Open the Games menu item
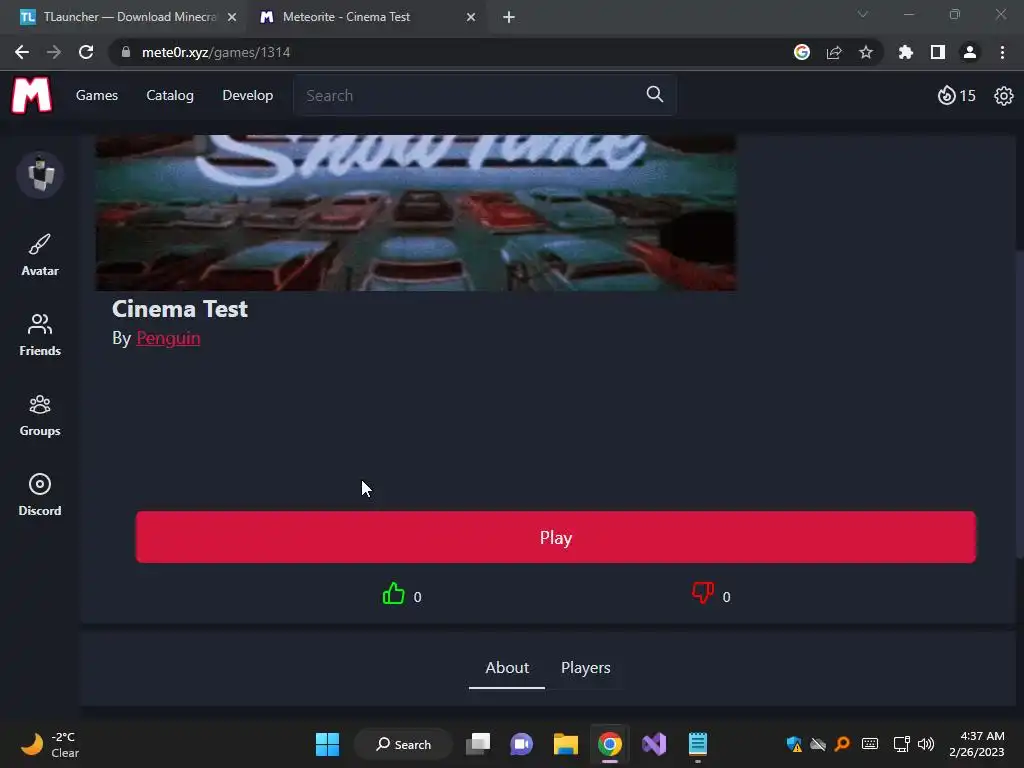1024x768 pixels. pos(97,95)
